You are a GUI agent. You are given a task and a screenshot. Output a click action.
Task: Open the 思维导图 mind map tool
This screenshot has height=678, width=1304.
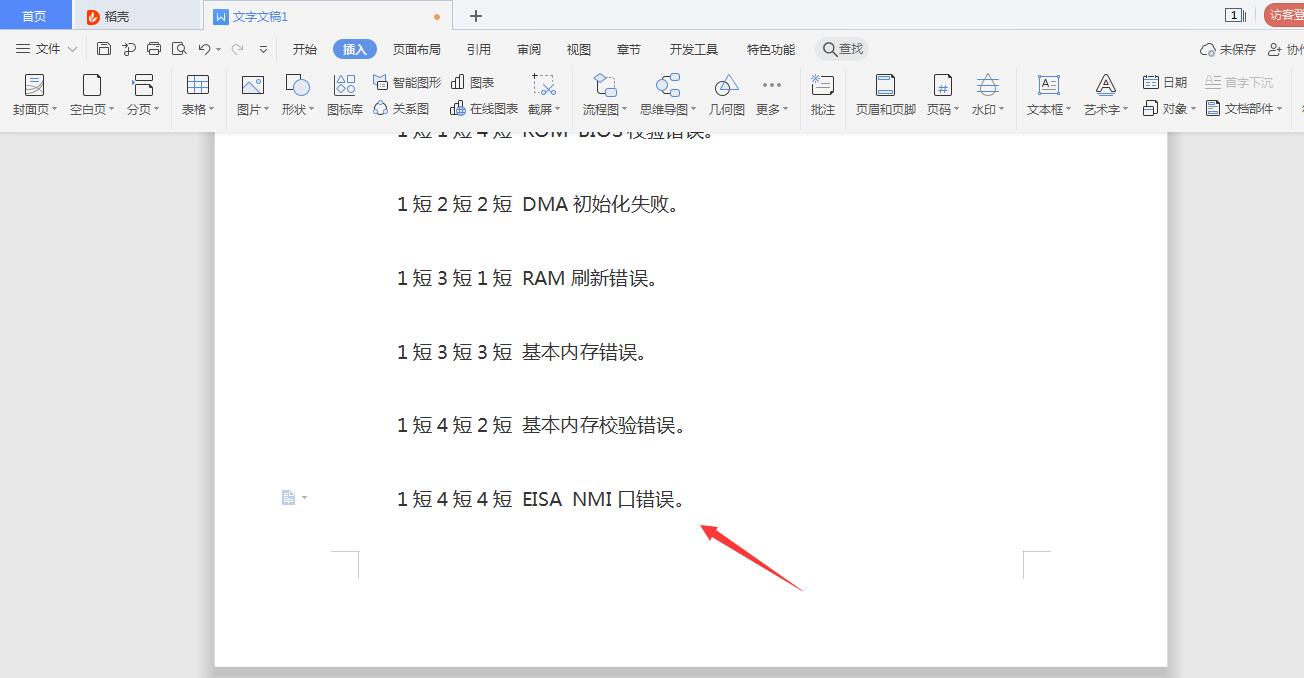click(668, 95)
